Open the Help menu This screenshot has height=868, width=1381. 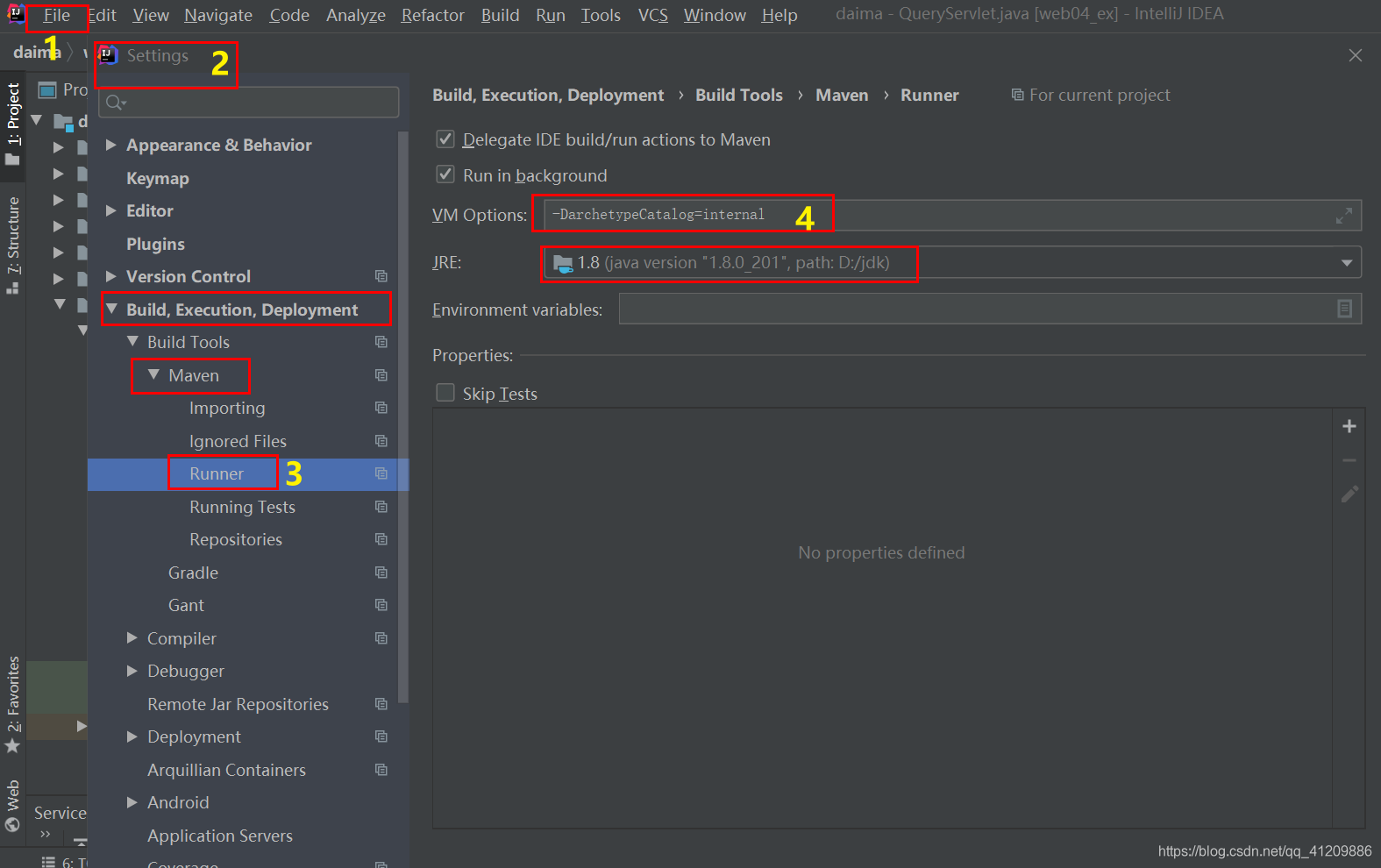(x=779, y=16)
